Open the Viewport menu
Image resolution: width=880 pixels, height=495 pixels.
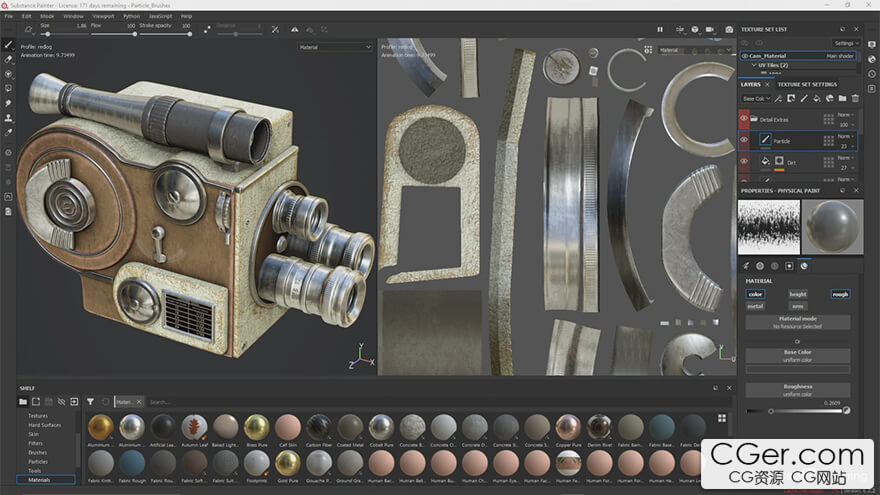pos(103,16)
